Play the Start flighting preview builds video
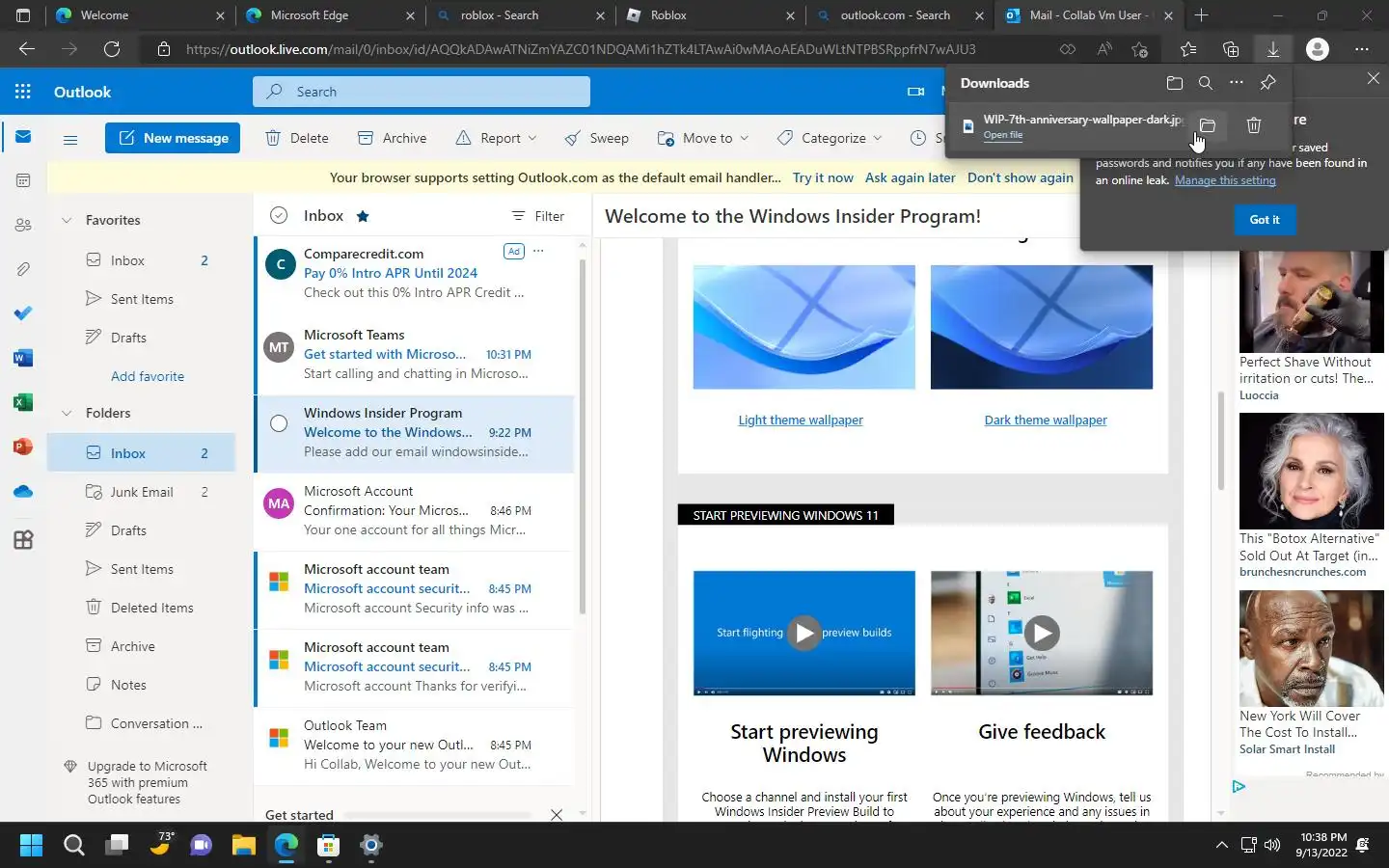1389x868 pixels. coord(804,633)
